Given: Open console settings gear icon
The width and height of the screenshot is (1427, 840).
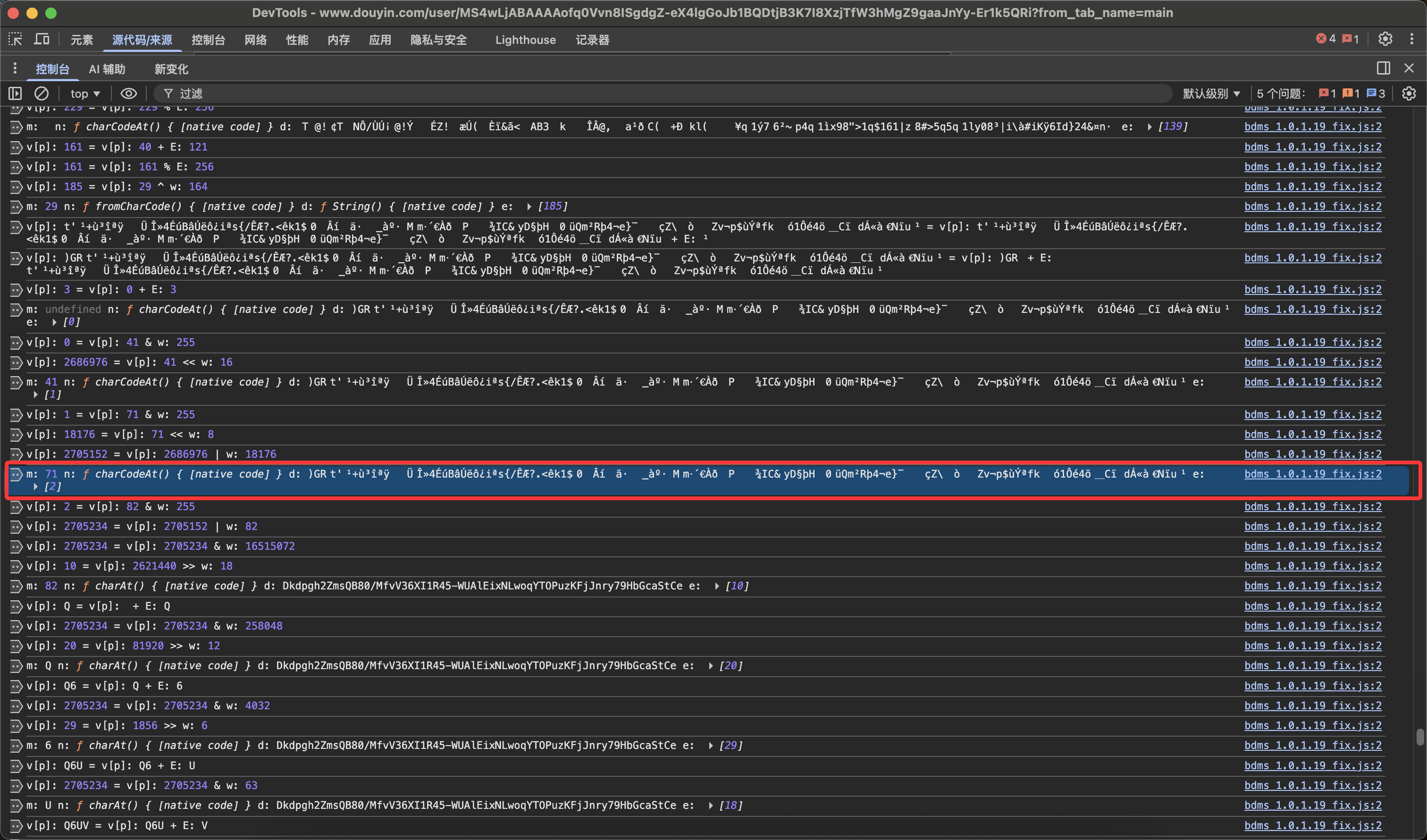Looking at the screenshot, I should [x=1409, y=93].
